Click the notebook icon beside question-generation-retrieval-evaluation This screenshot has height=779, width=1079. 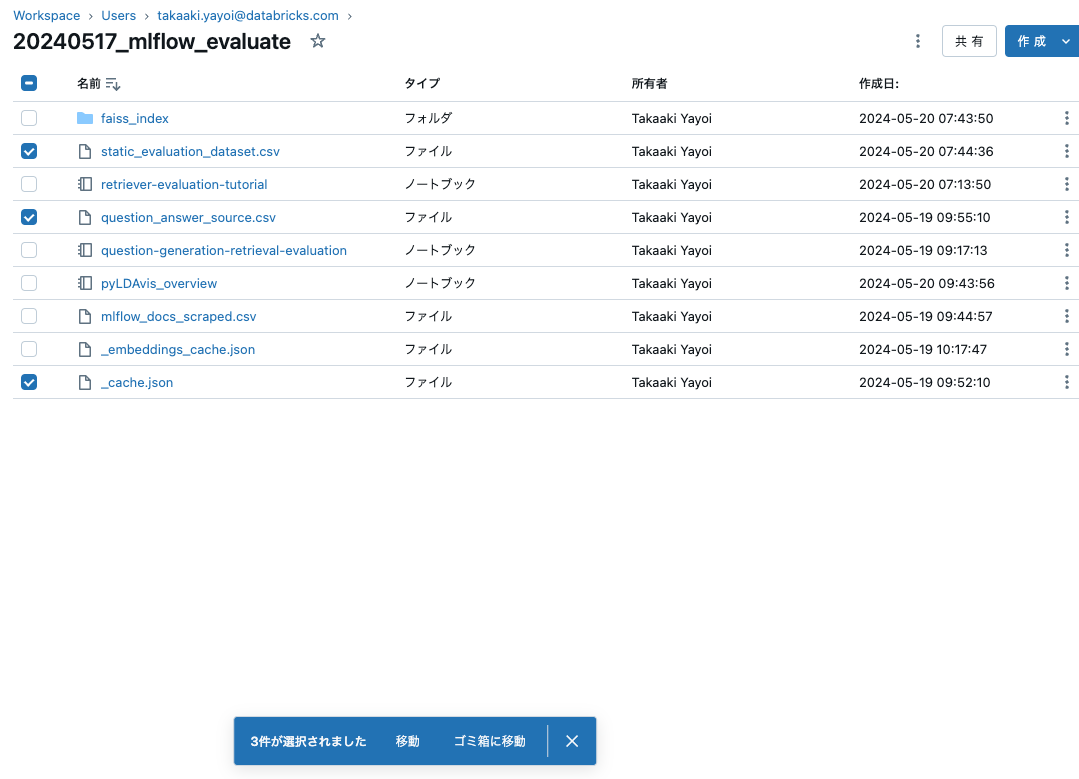tap(85, 250)
